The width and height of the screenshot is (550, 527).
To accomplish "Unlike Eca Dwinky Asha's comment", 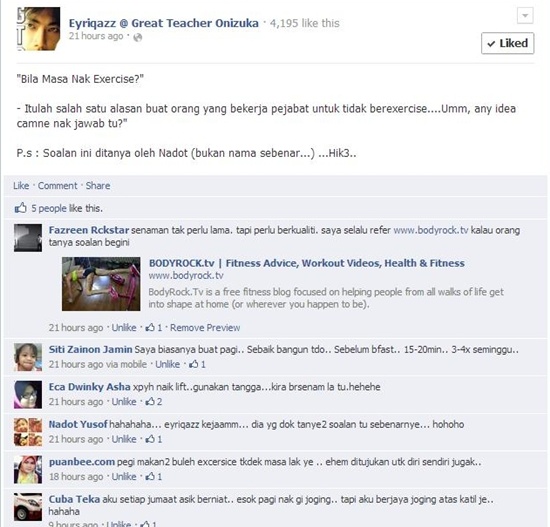I will pyautogui.click(x=124, y=402).
